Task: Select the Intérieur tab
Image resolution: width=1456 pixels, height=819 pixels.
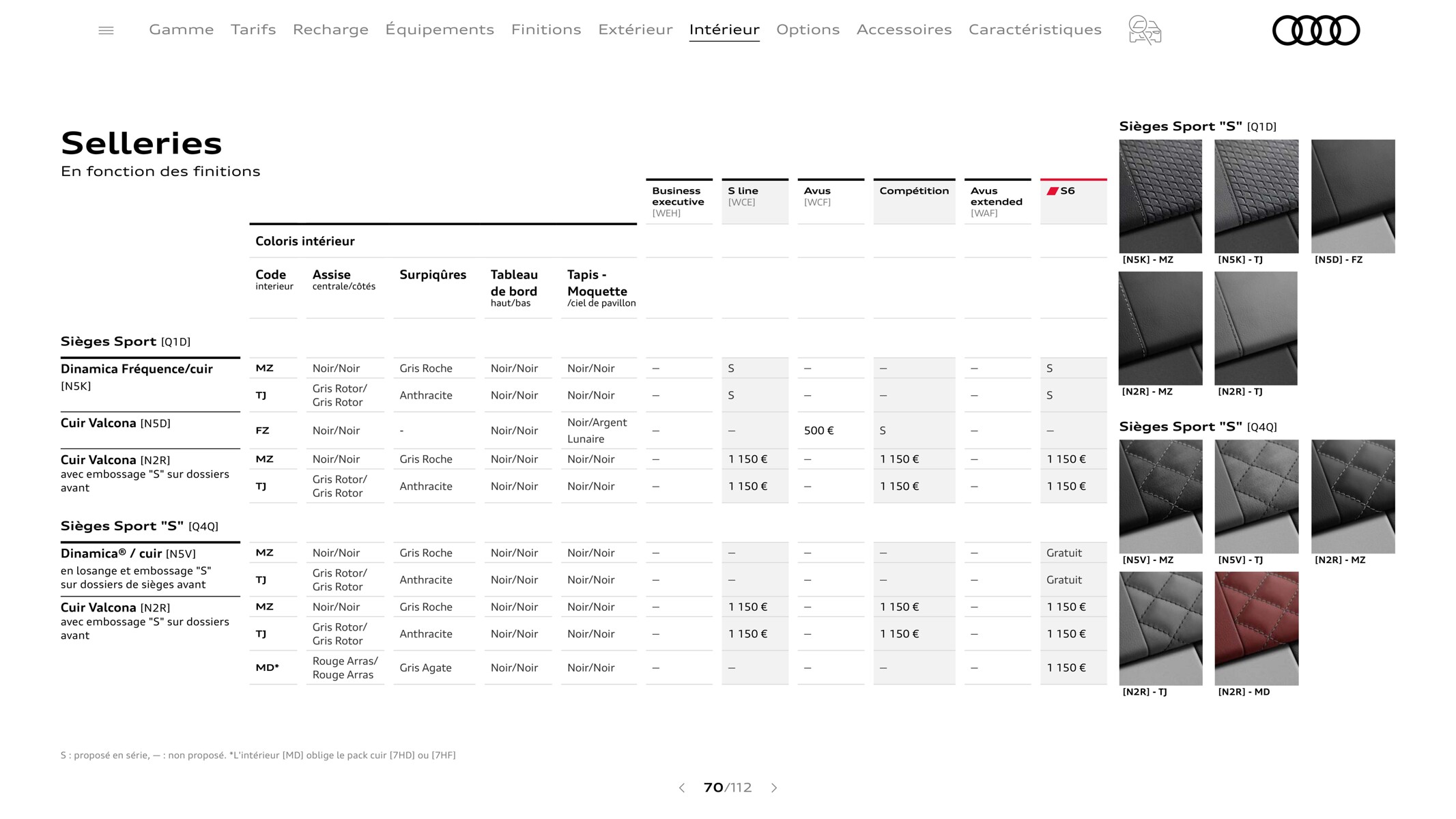Action: pos(723,29)
